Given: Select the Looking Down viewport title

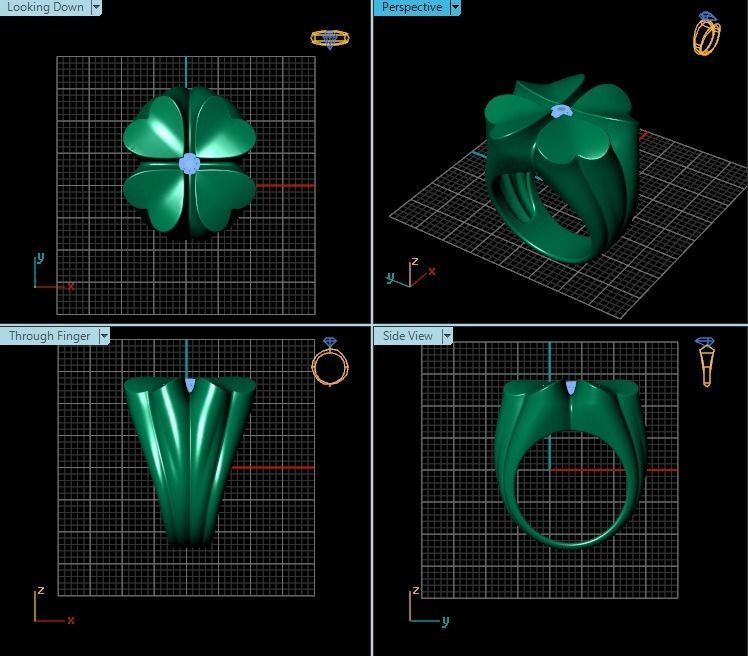Looking at the screenshot, I should [45, 7].
